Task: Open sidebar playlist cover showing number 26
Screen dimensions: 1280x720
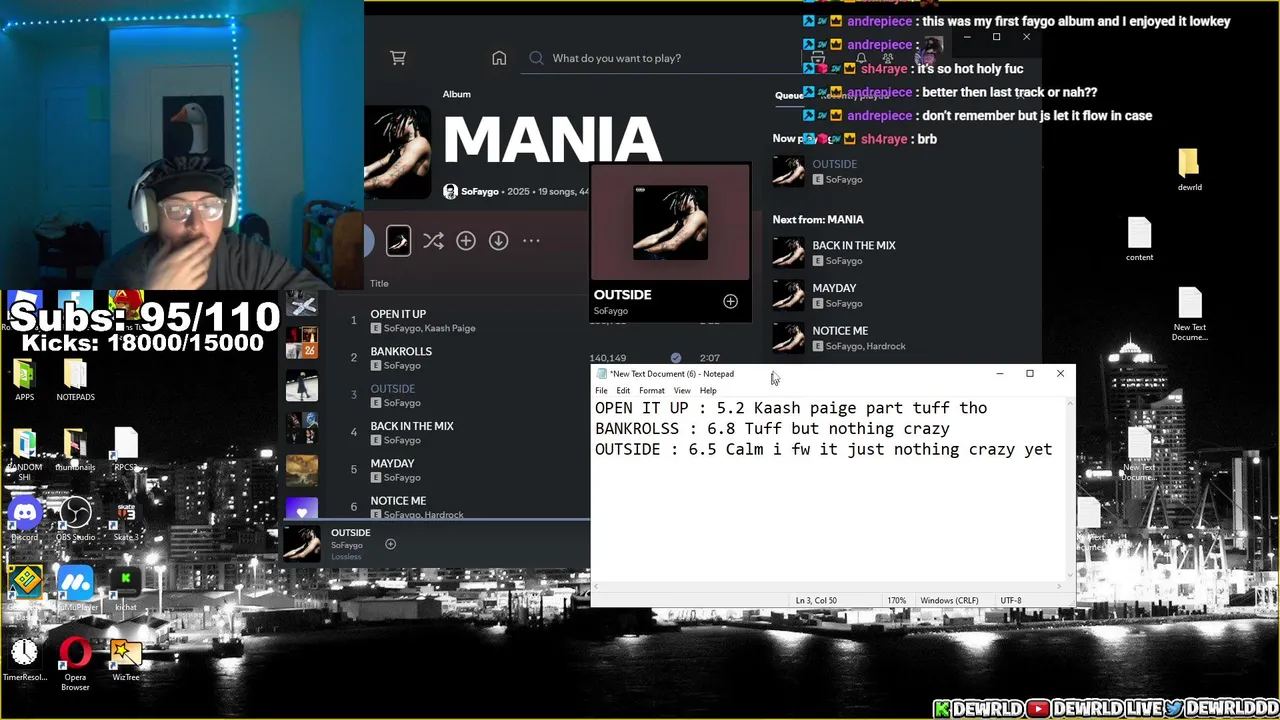Action: (x=301, y=342)
